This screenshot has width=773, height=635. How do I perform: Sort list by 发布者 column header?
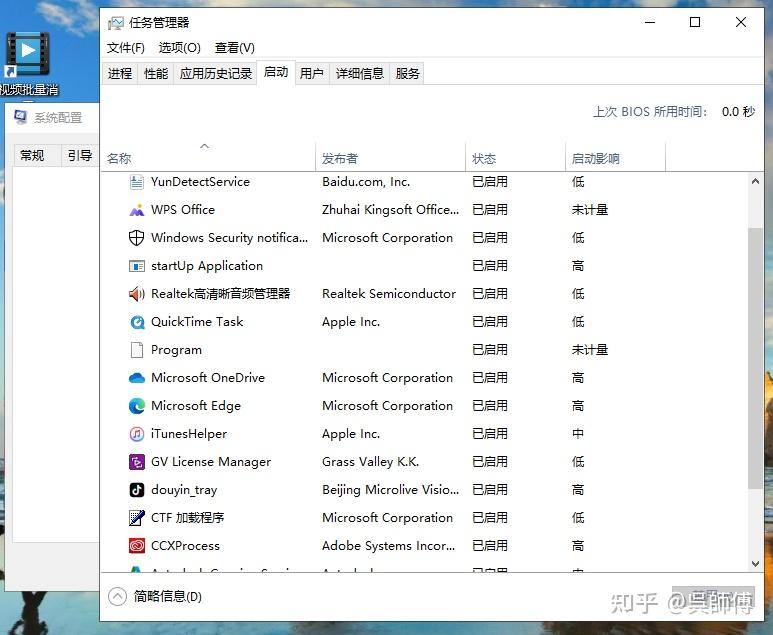click(390, 158)
